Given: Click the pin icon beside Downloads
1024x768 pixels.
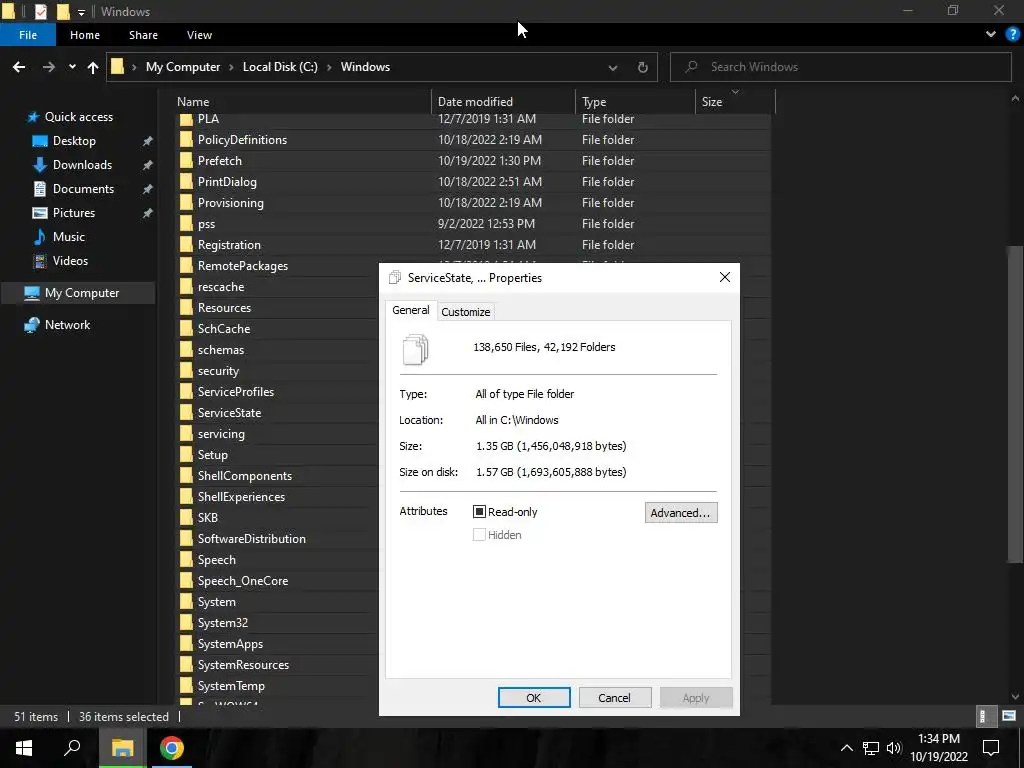Looking at the screenshot, I should (x=148, y=165).
